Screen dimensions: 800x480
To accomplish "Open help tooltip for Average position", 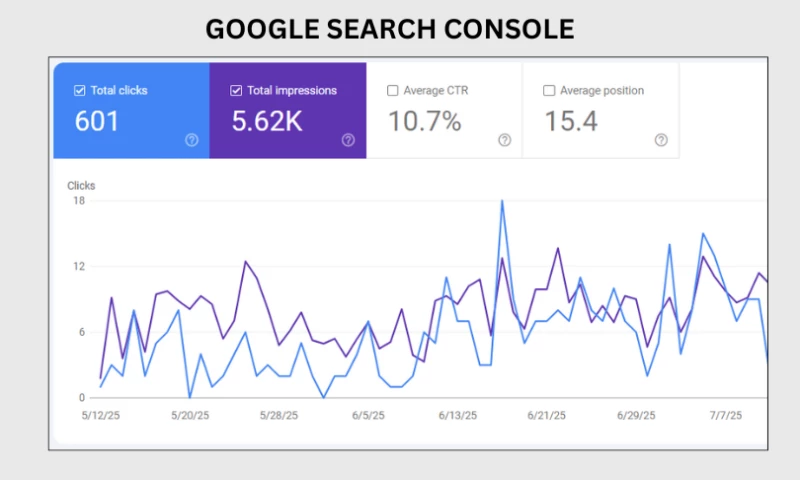I will 661,141.
